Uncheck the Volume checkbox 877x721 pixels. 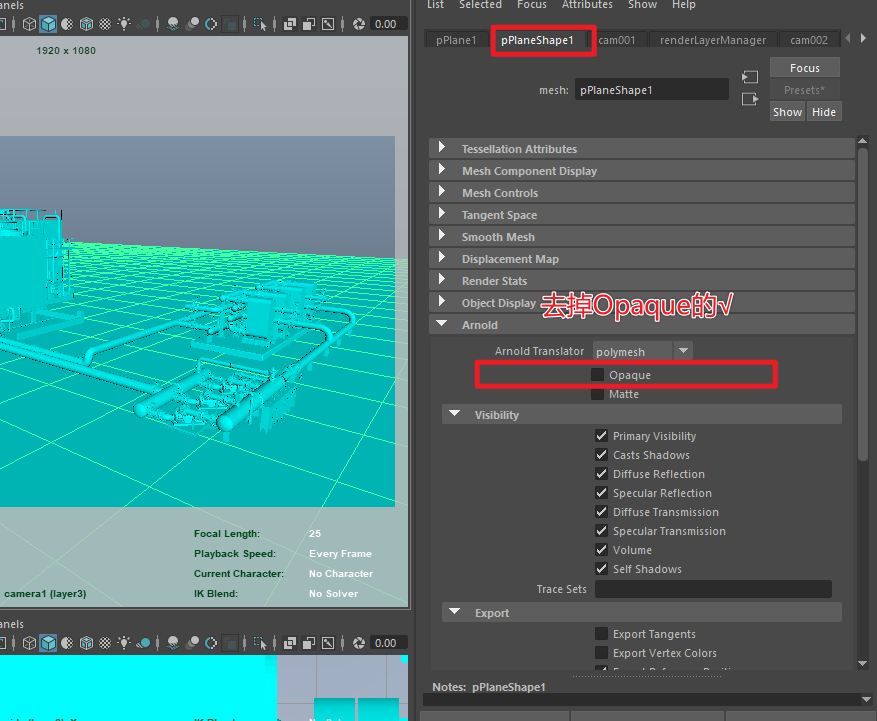tap(601, 550)
